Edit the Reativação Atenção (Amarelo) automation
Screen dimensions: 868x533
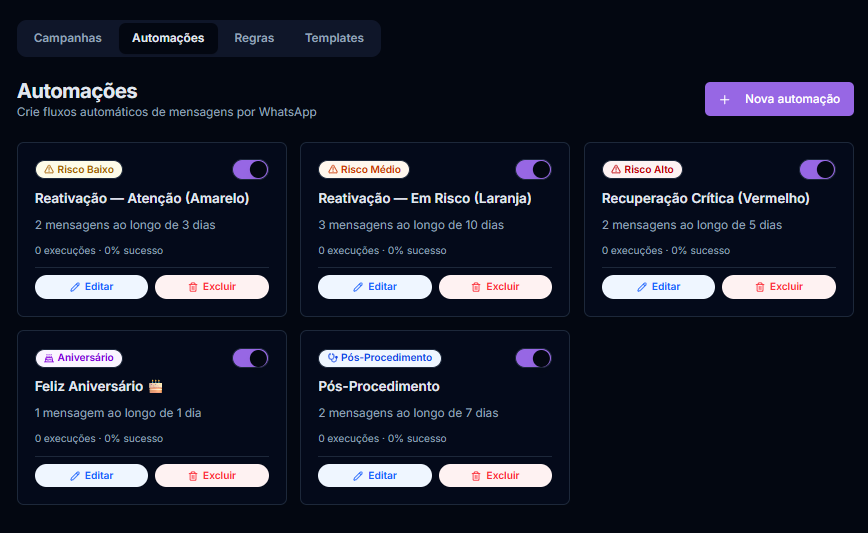[x=91, y=287]
